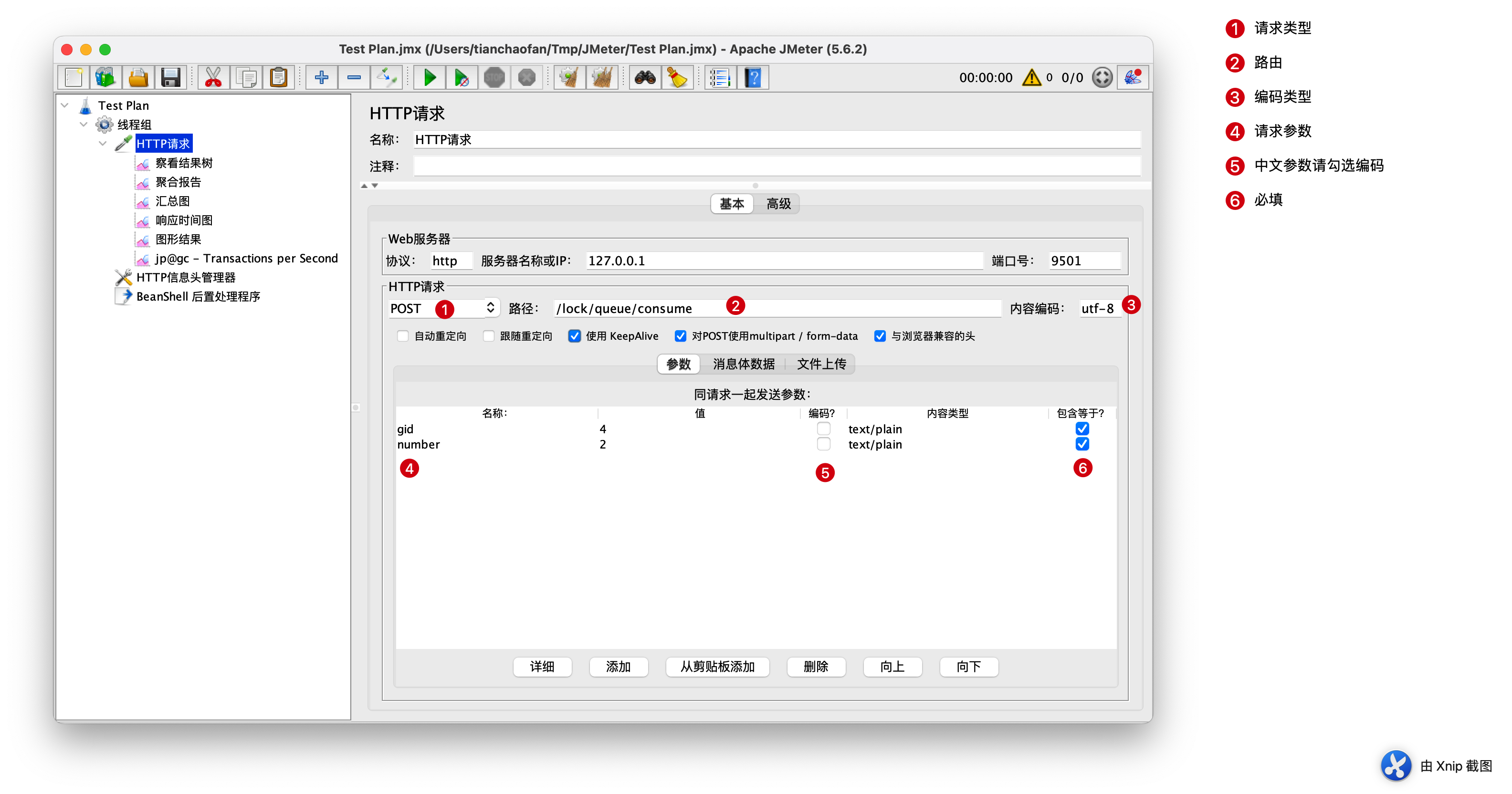This screenshot has height=794, width=1512.
Task: Click the Clear broom icon
Action: pos(569,77)
